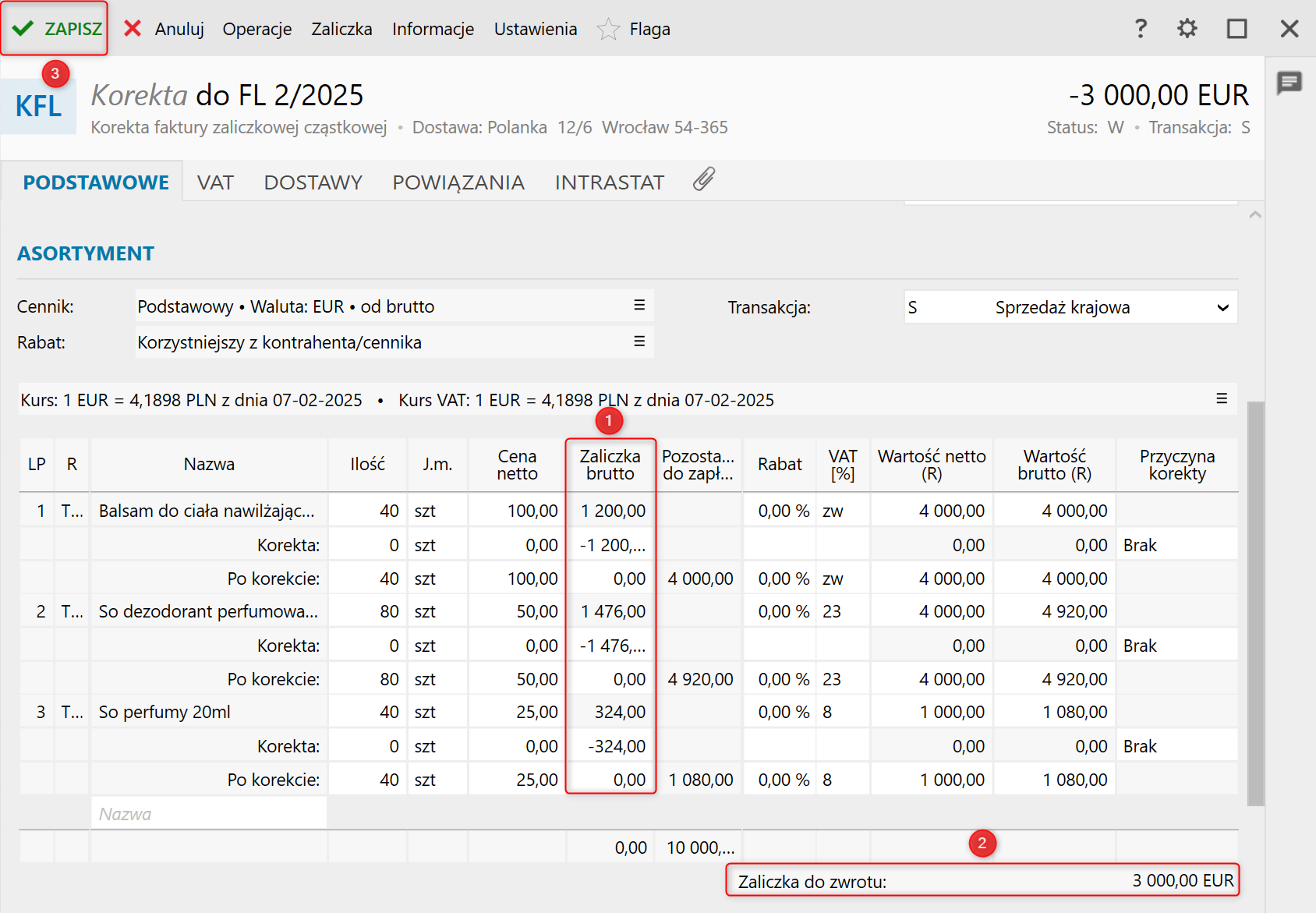
Task: Open attachments paperclip tab
Action: pyautogui.click(x=704, y=179)
